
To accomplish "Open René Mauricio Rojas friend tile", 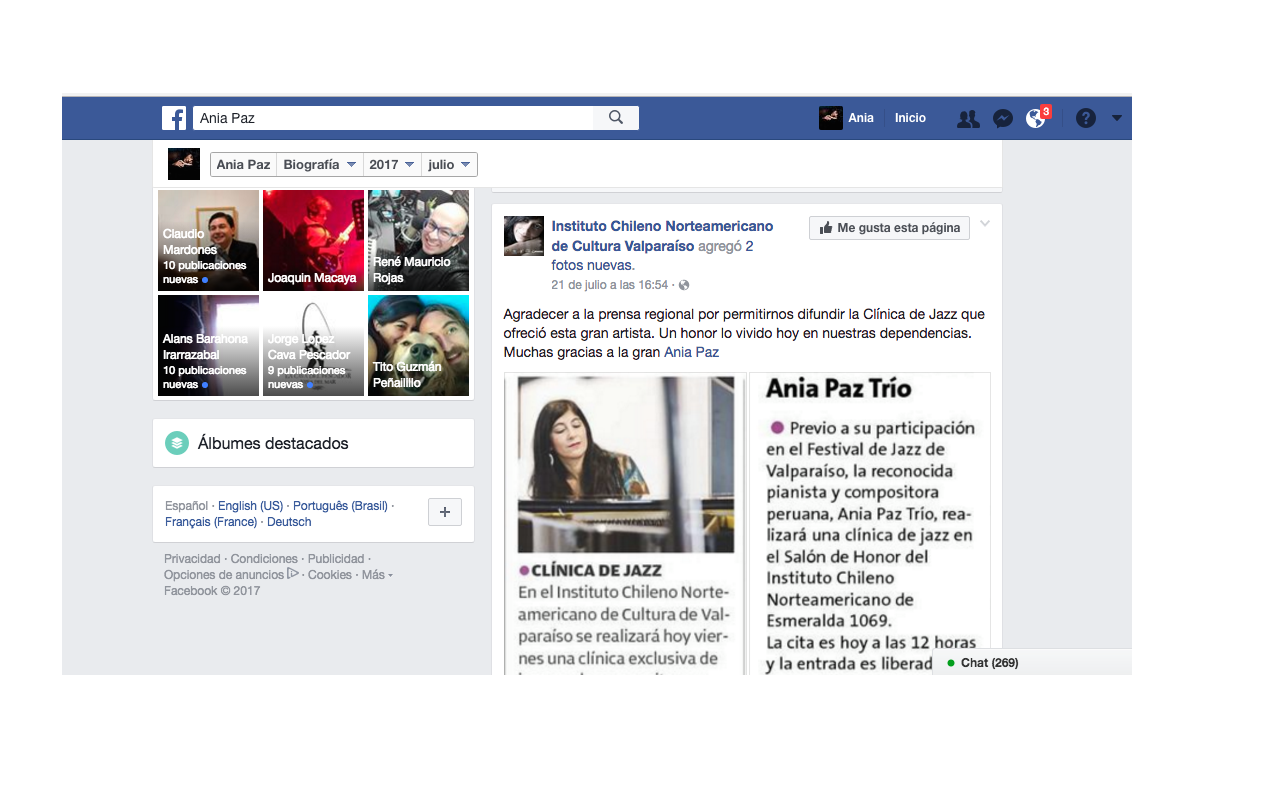I will tap(418, 240).
